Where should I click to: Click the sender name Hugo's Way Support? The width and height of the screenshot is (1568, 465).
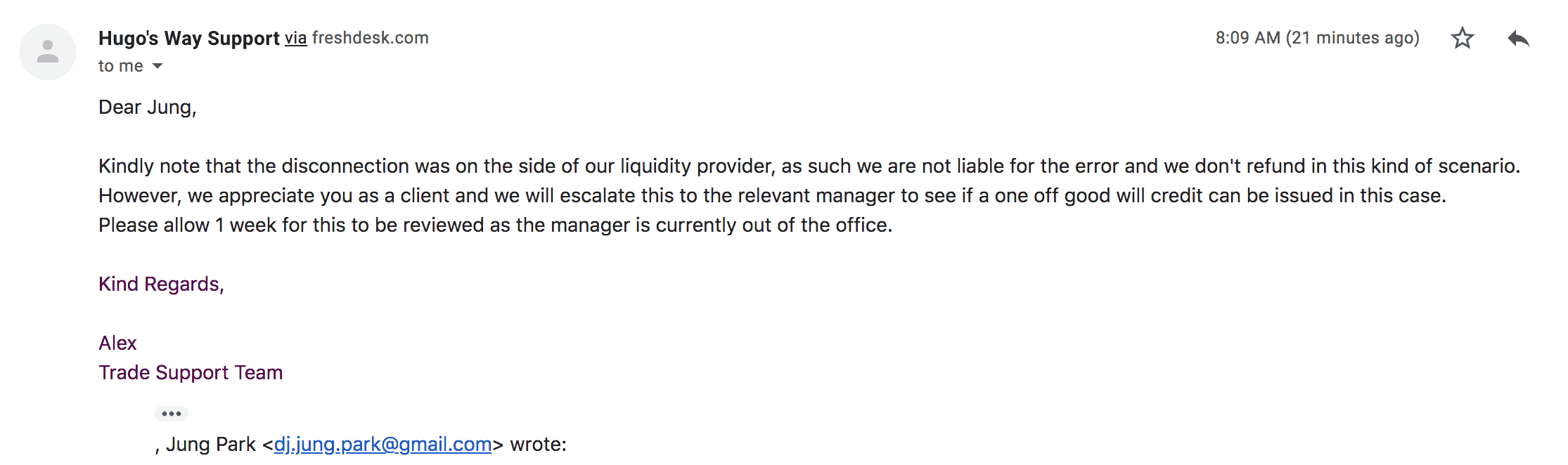click(x=189, y=38)
